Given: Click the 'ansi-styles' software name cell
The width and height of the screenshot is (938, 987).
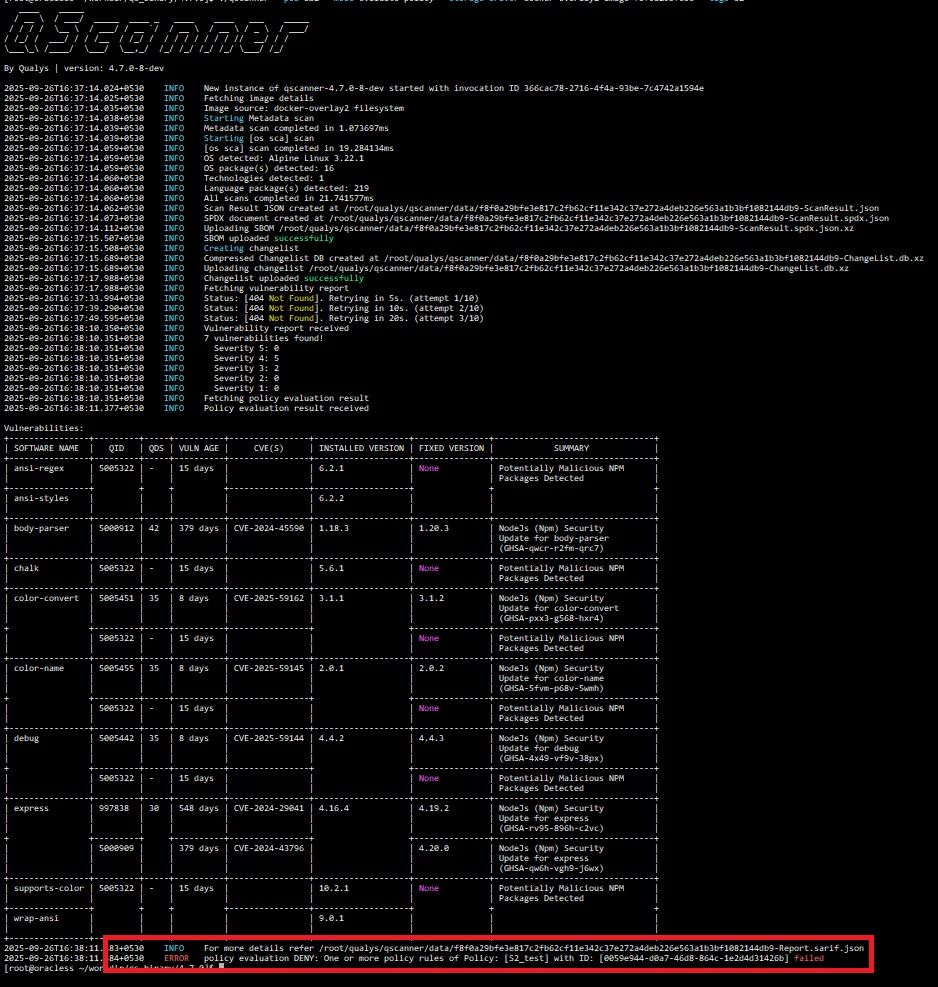Looking at the screenshot, I should coord(42,499).
